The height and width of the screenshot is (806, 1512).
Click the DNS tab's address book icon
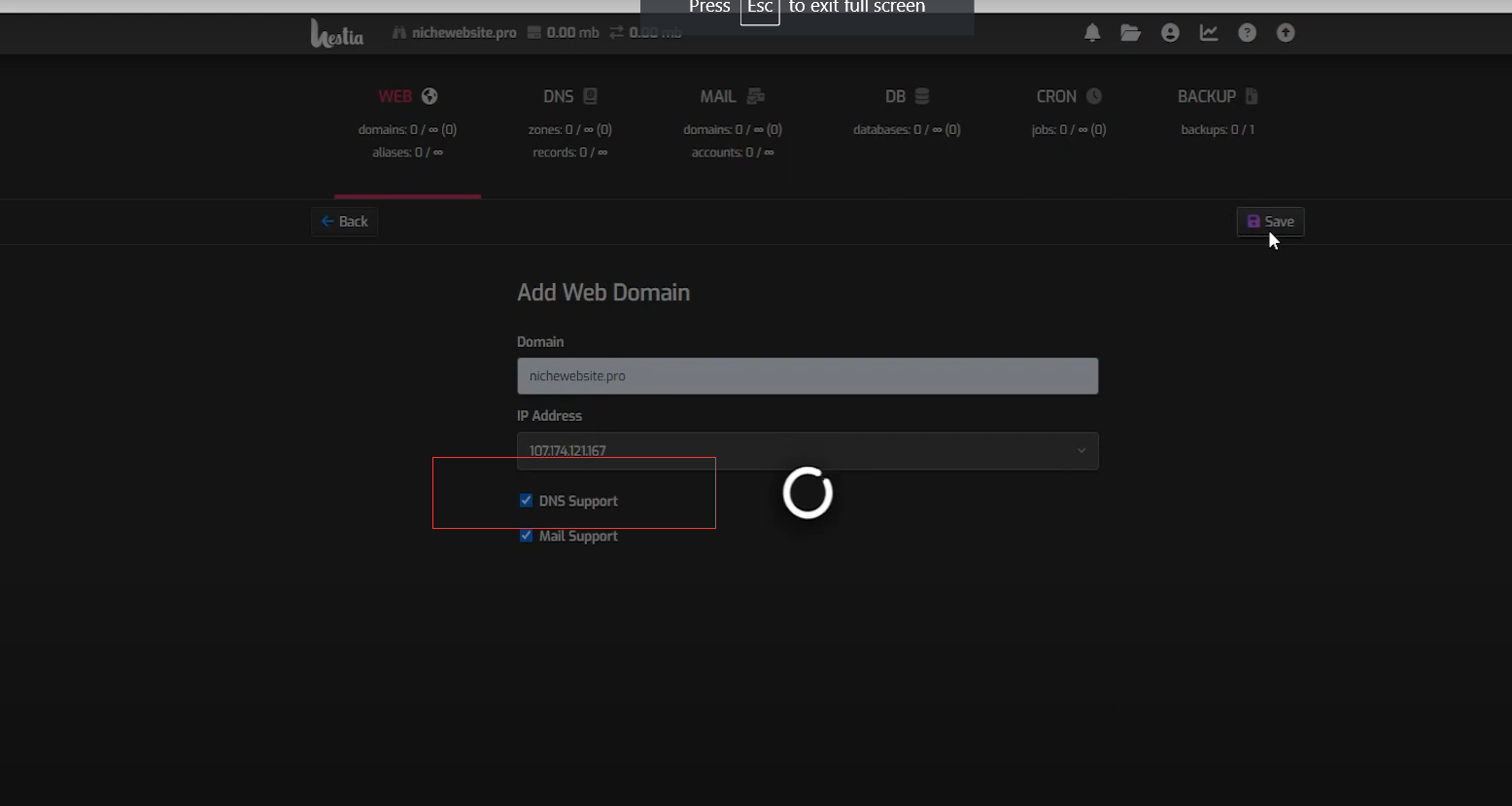590,96
